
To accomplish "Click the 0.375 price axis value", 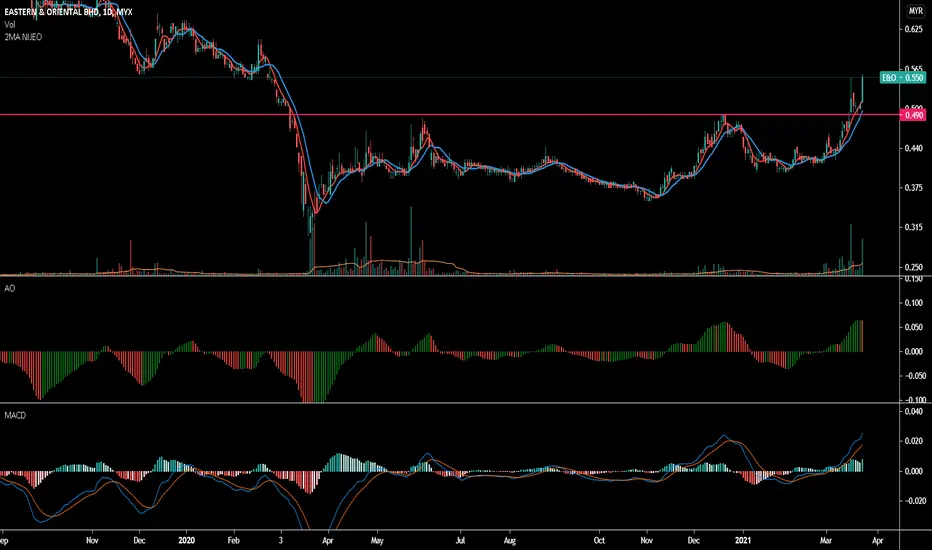I will pyautogui.click(x=914, y=187).
